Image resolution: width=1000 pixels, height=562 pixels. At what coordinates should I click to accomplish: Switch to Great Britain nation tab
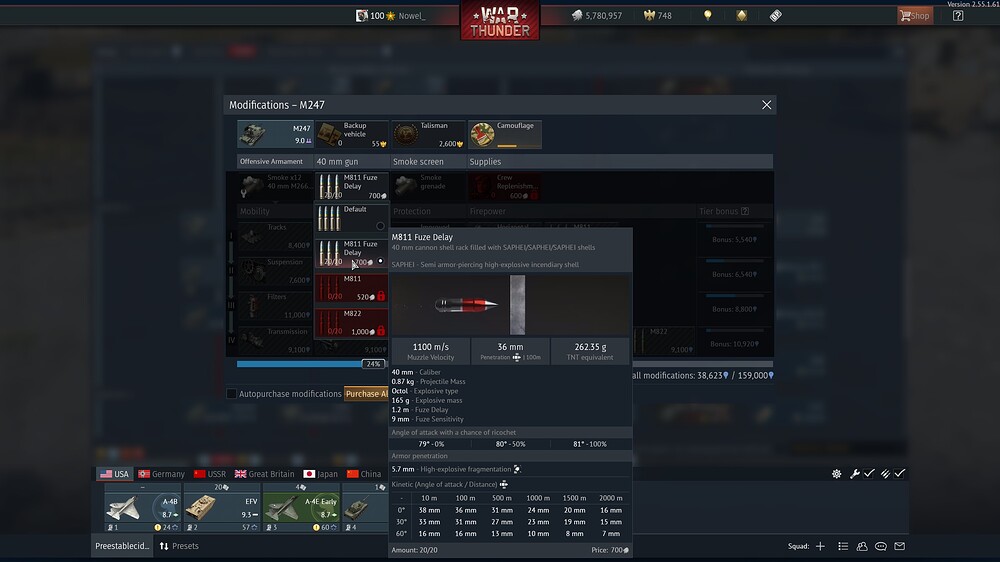(x=265, y=474)
